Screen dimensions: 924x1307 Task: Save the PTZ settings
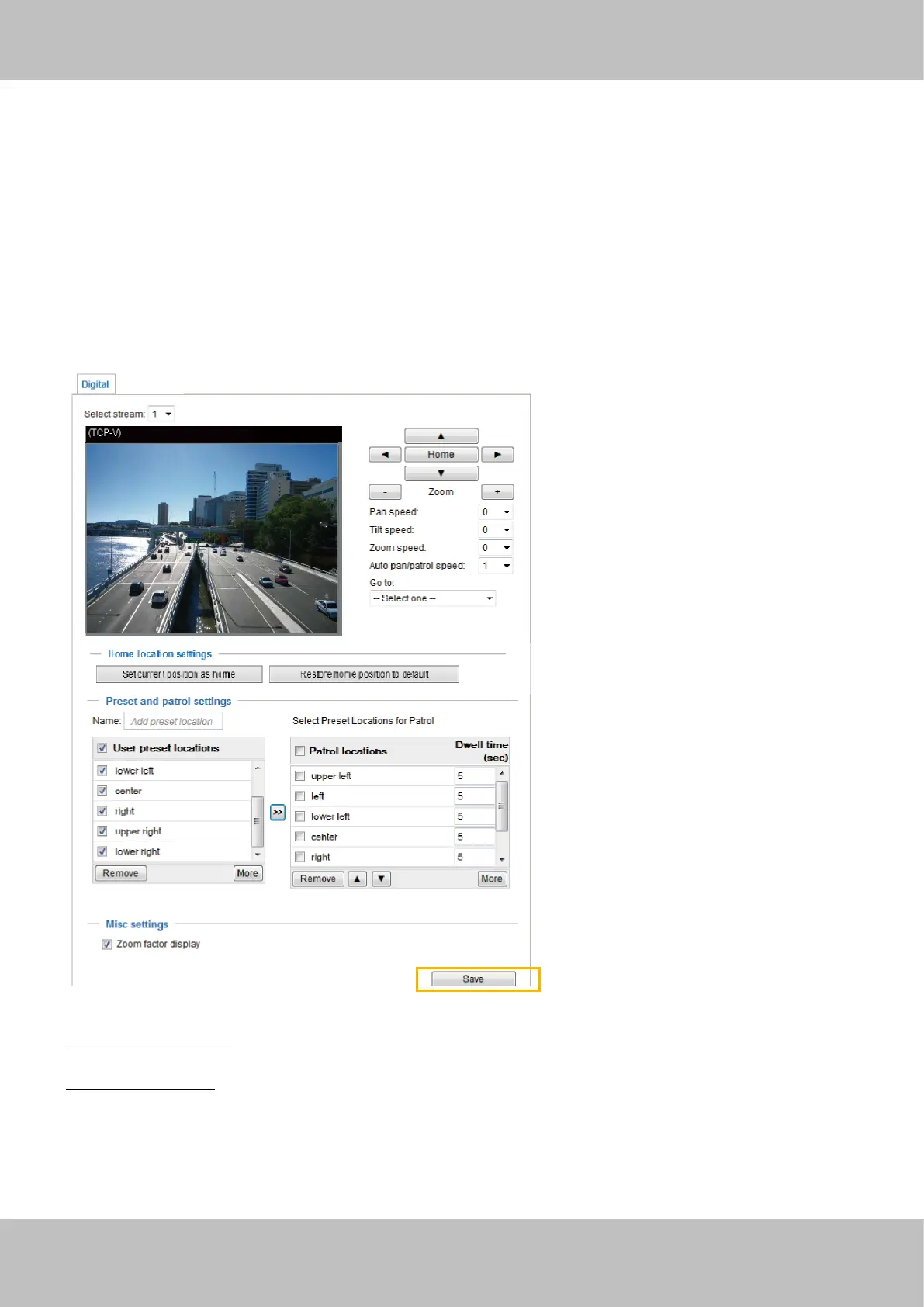pyautogui.click(x=473, y=979)
